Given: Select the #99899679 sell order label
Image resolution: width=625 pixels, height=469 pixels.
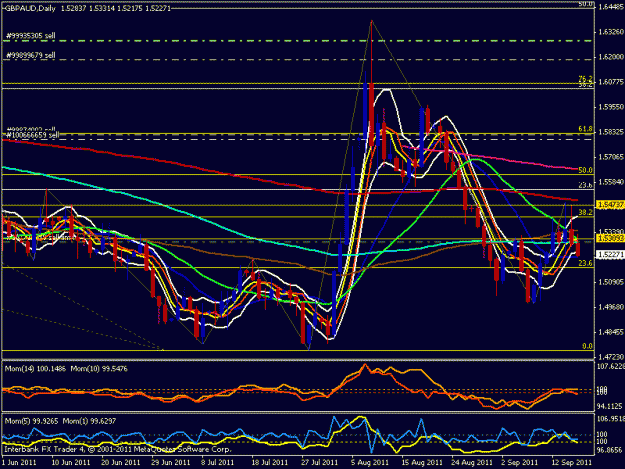Looking at the screenshot, I should click(x=31, y=55).
